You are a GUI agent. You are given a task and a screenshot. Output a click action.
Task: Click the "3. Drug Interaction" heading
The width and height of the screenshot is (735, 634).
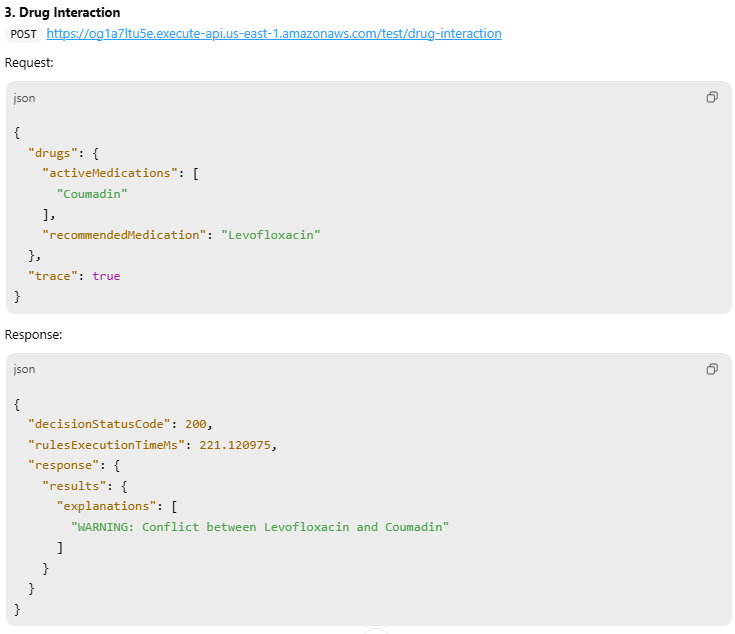click(x=62, y=13)
